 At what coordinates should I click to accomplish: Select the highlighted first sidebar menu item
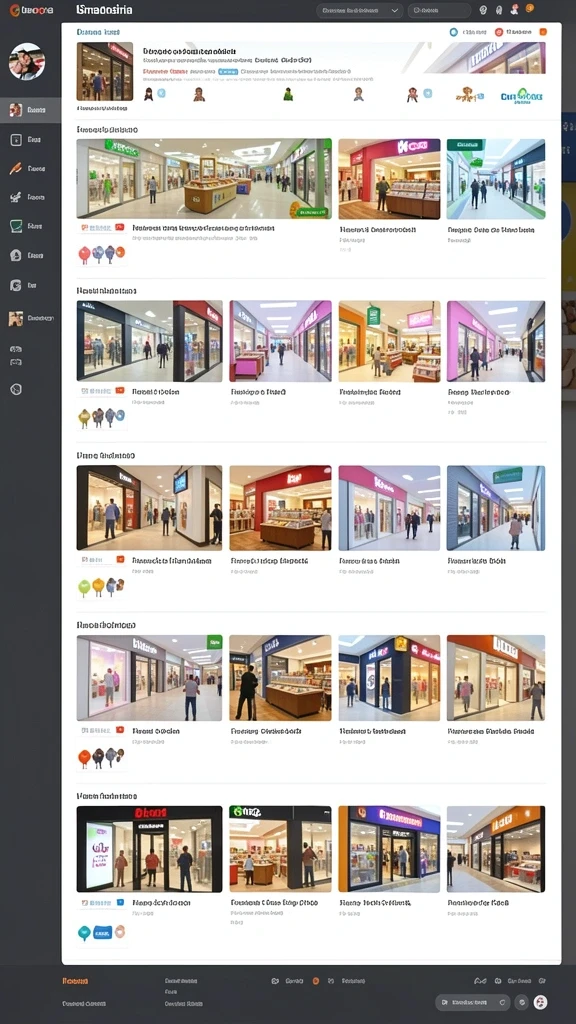click(31, 110)
